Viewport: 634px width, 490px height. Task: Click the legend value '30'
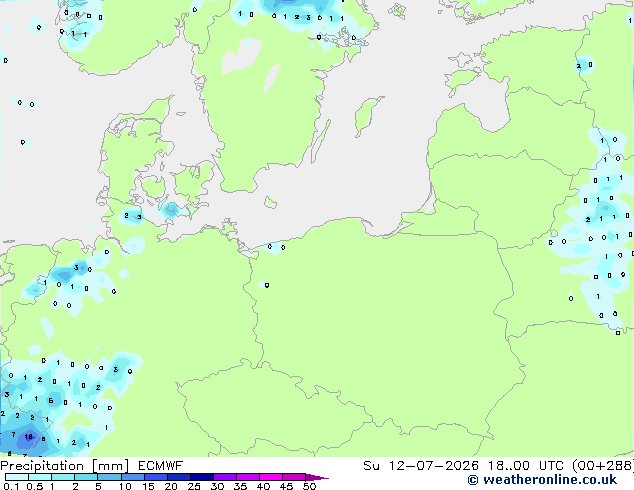pyautogui.click(x=217, y=486)
